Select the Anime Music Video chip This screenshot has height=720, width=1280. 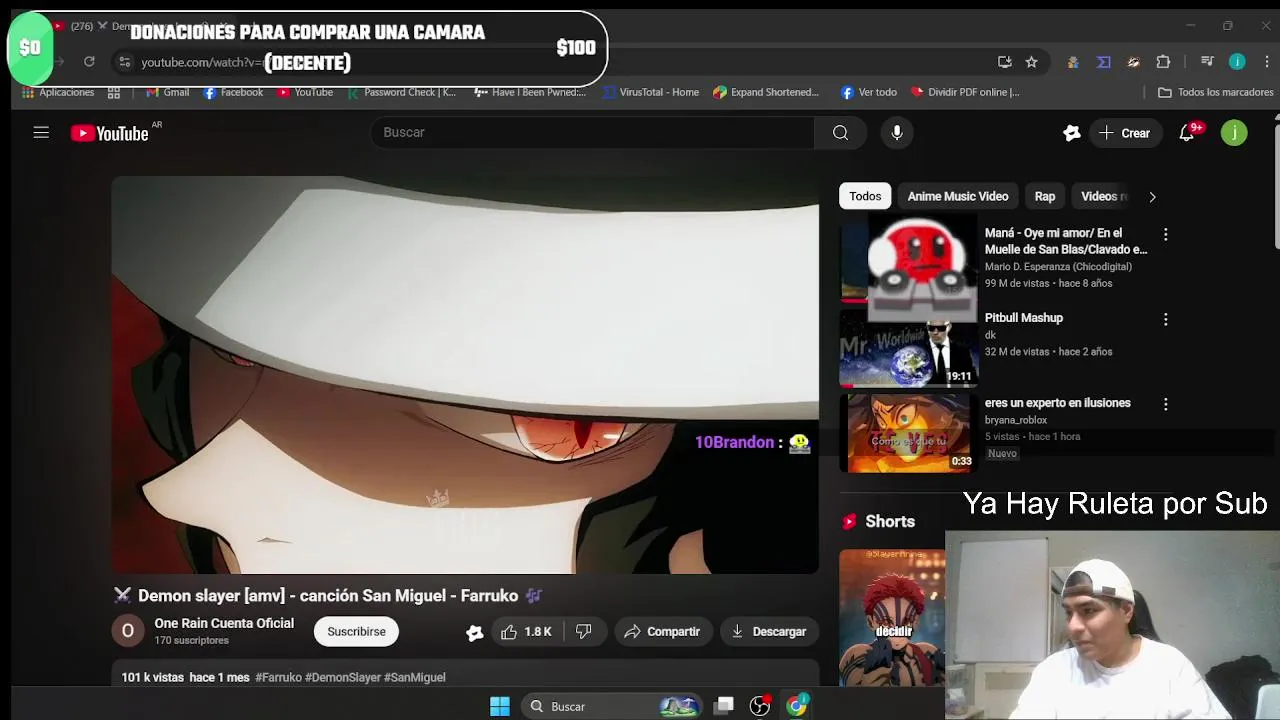pos(957,196)
